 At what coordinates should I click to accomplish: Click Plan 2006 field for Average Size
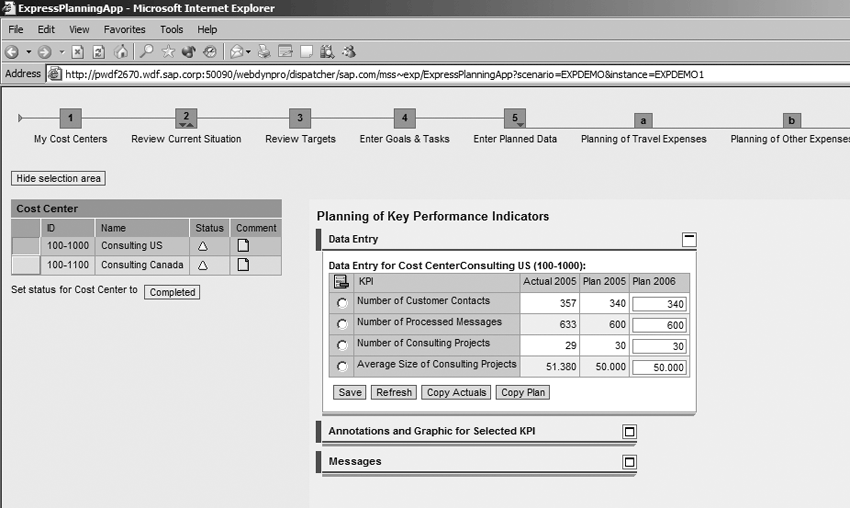click(x=660, y=367)
